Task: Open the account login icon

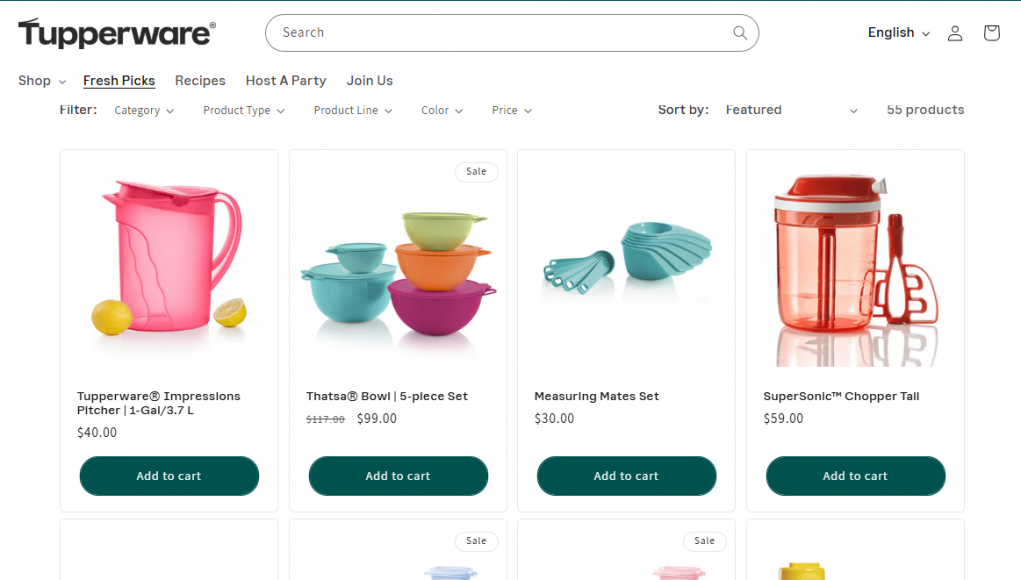Action: (955, 33)
